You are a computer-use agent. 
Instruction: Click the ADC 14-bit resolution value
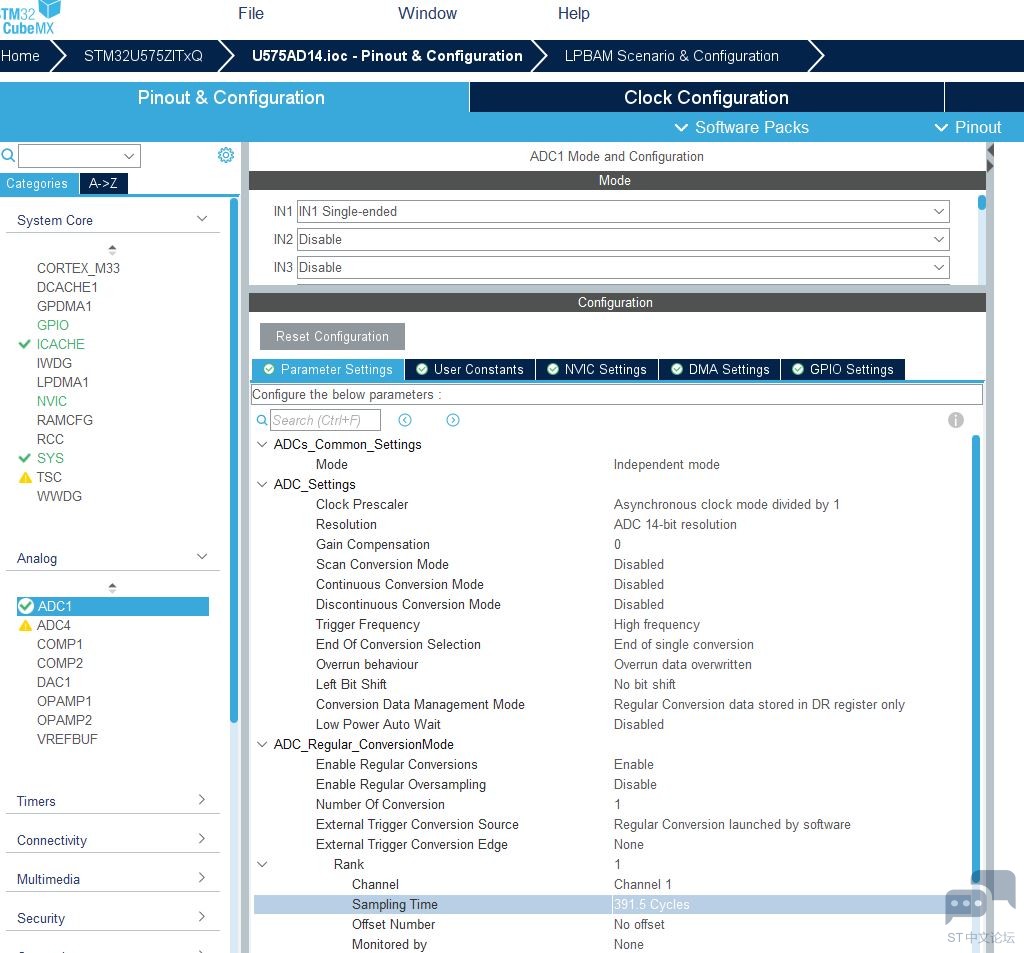(x=675, y=525)
